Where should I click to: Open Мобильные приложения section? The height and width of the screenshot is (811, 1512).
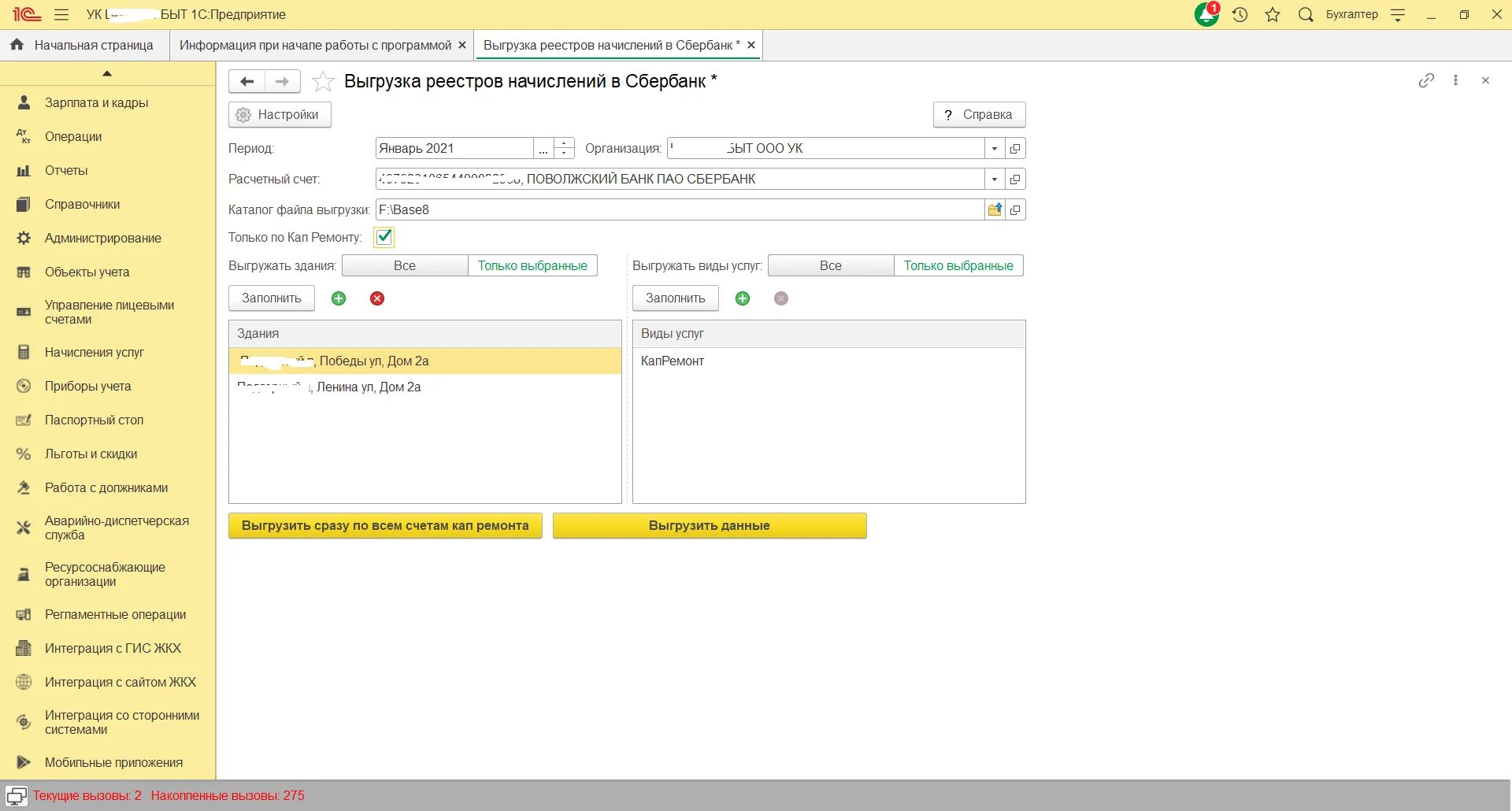(x=113, y=762)
